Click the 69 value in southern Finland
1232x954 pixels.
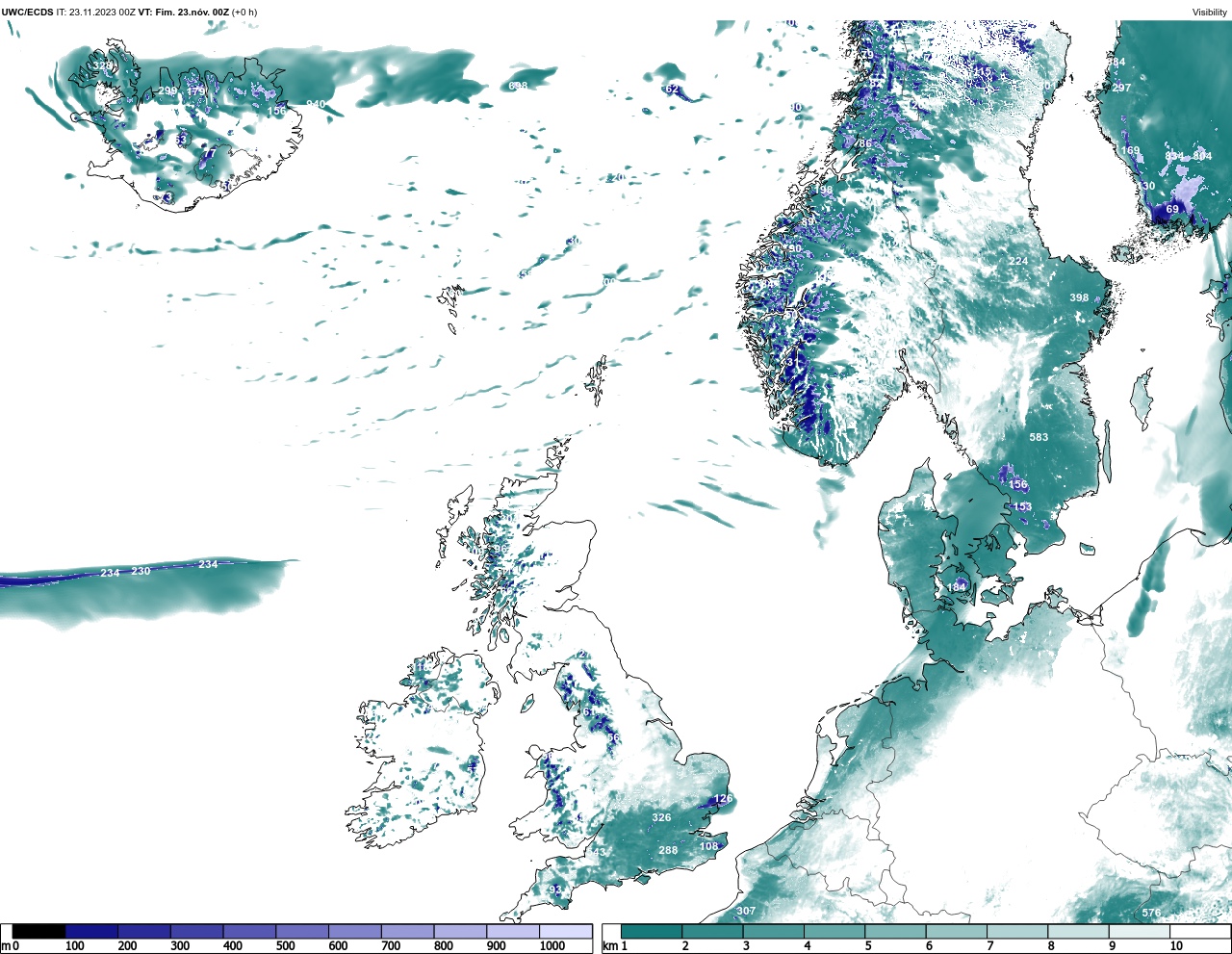1172,209
